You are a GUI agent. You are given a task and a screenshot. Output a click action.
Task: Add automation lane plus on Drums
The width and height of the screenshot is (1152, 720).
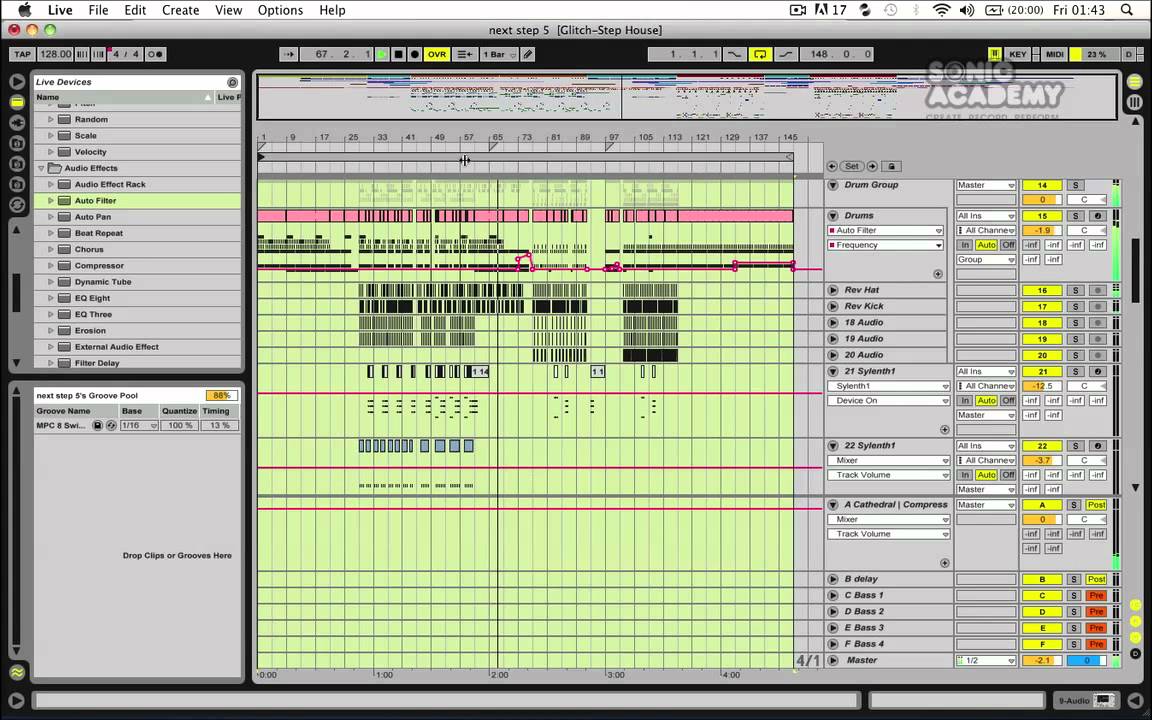pos(937,274)
